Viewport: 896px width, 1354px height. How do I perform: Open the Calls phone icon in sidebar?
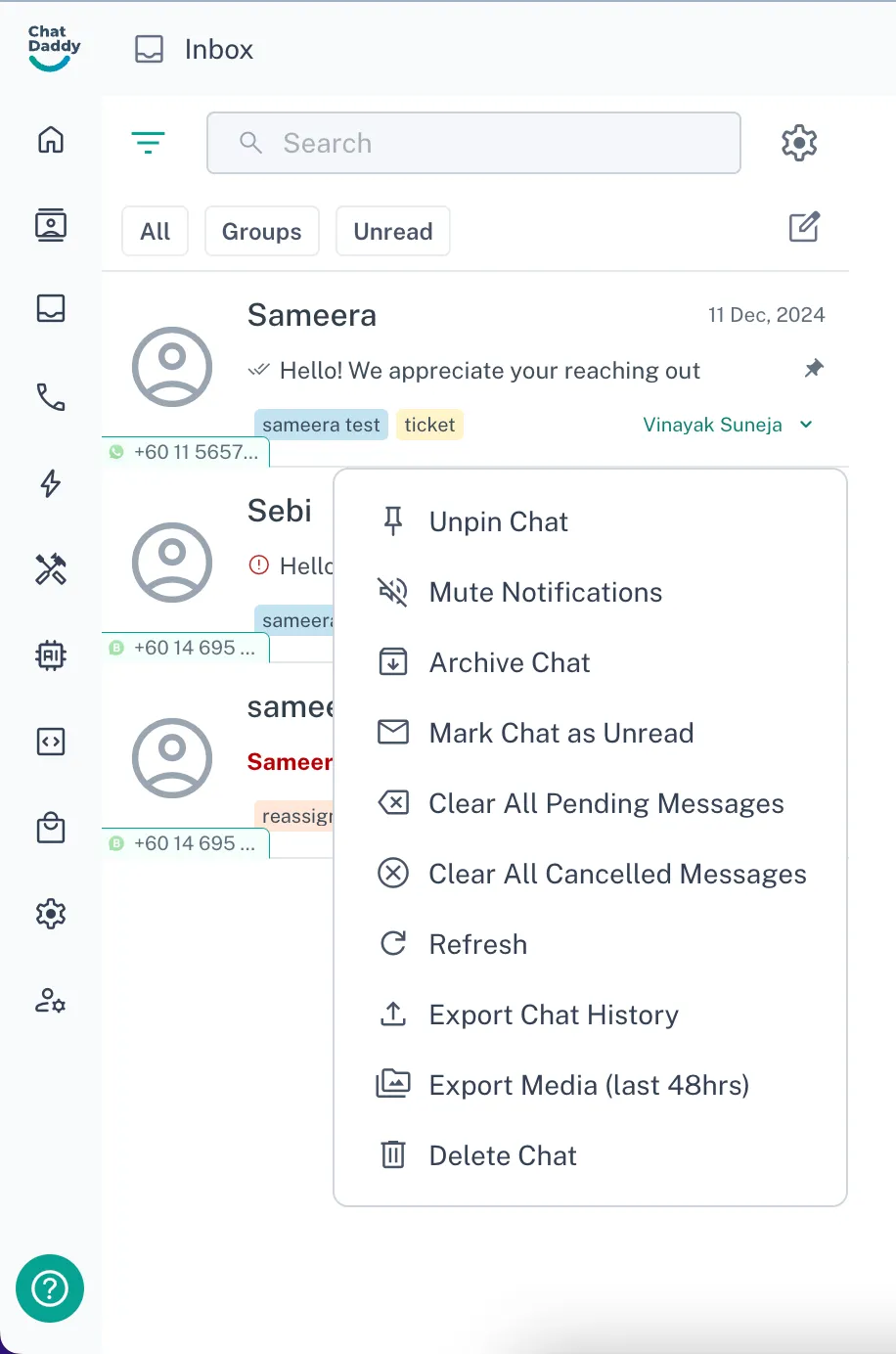(x=51, y=396)
